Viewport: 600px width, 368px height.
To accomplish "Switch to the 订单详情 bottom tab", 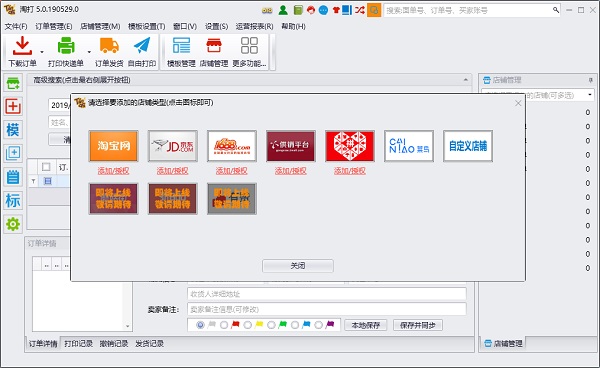I will (x=43, y=344).
